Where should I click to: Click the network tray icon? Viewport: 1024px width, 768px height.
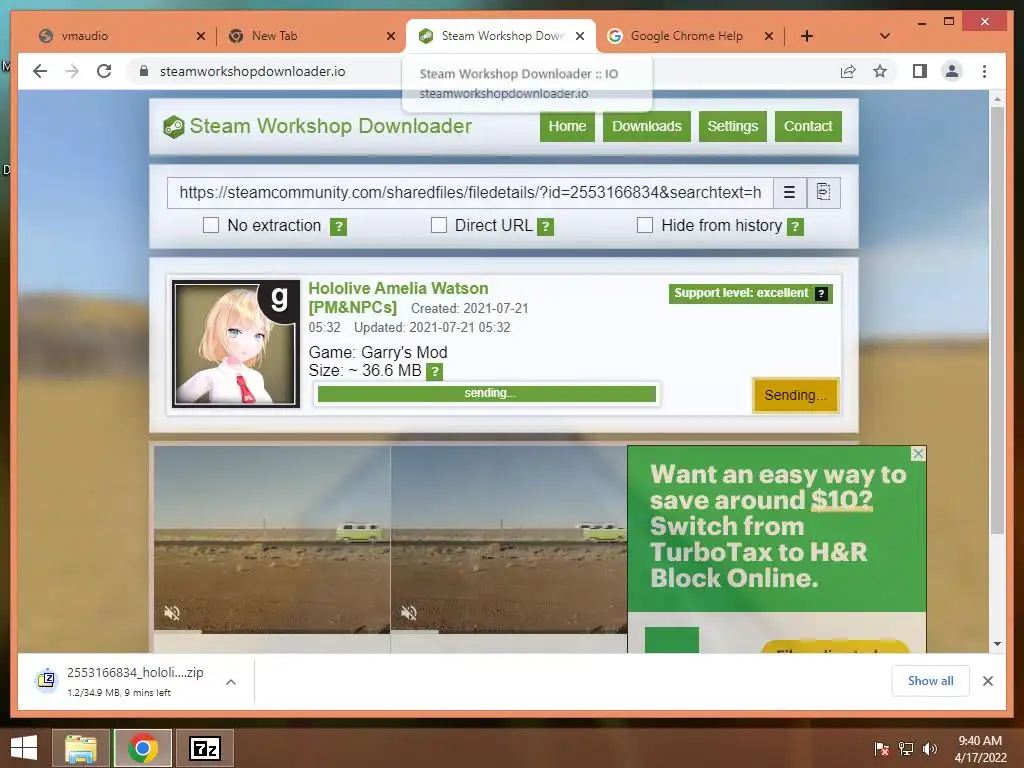pos(906,749)
